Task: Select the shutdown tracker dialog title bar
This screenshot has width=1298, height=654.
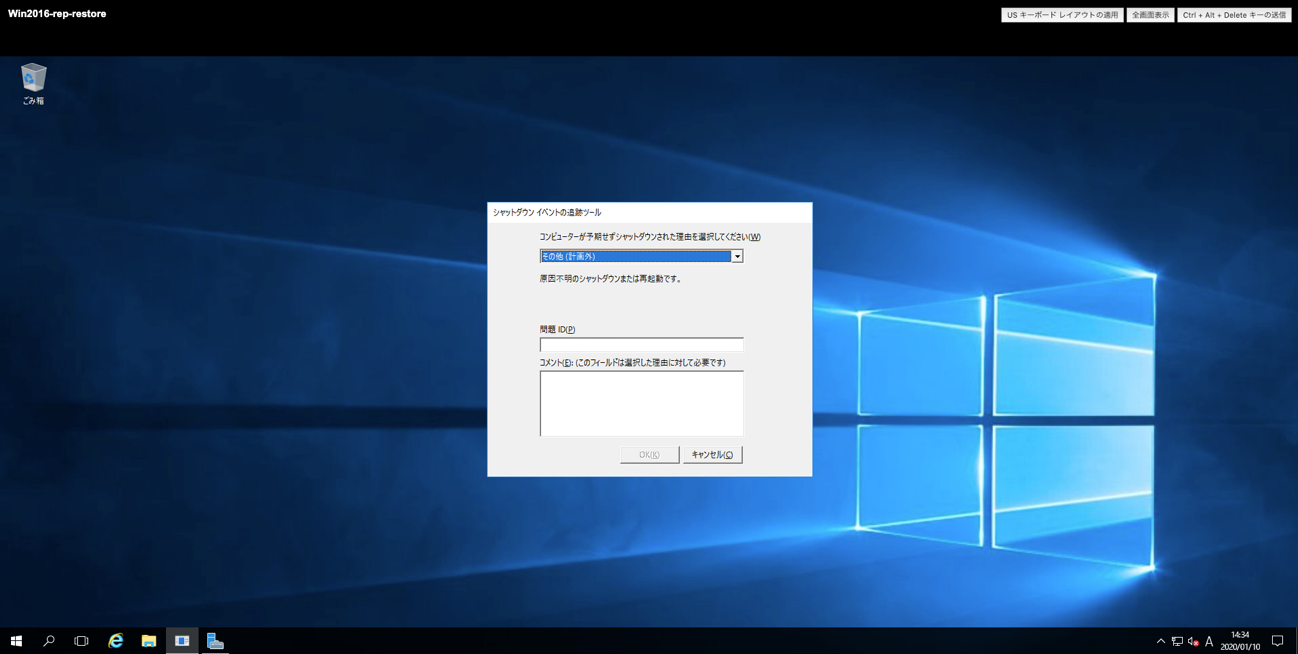Action: coord(649,212)
